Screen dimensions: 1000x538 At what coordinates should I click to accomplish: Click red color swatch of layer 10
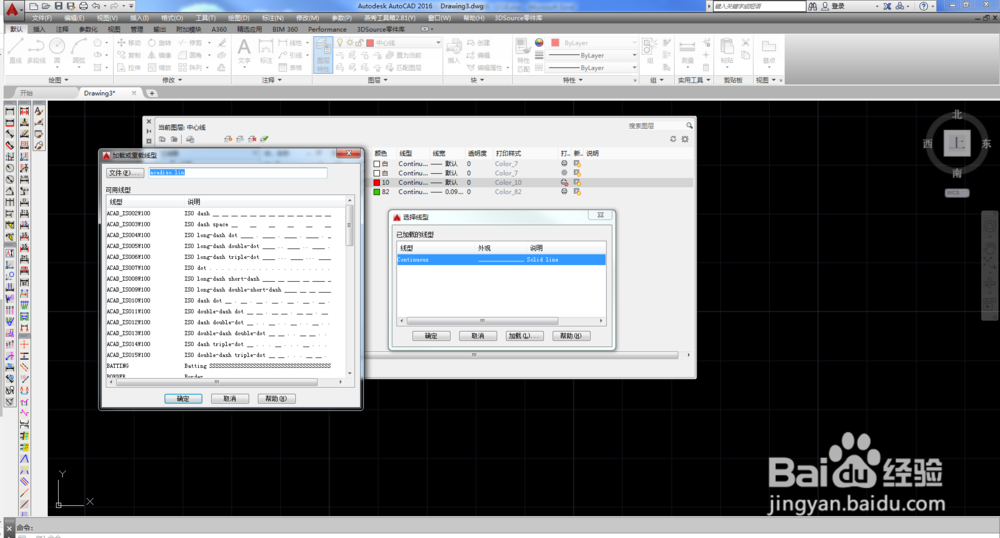(377, 182)
